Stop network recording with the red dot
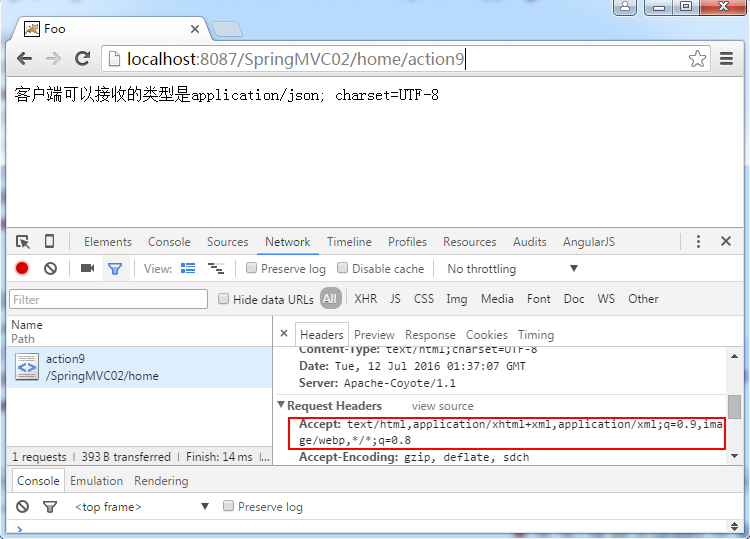Image resolution: width=750 pixels, height=539 pixels. click(22, 268)
